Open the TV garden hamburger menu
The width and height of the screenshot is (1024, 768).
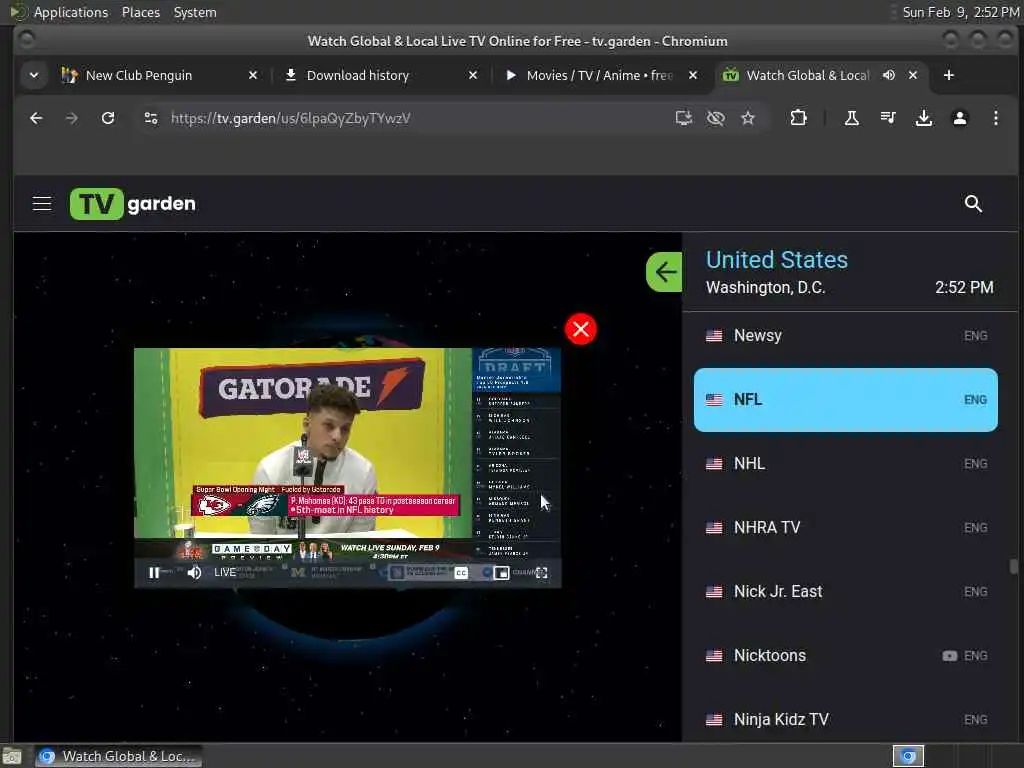click(x=42, y=204)
